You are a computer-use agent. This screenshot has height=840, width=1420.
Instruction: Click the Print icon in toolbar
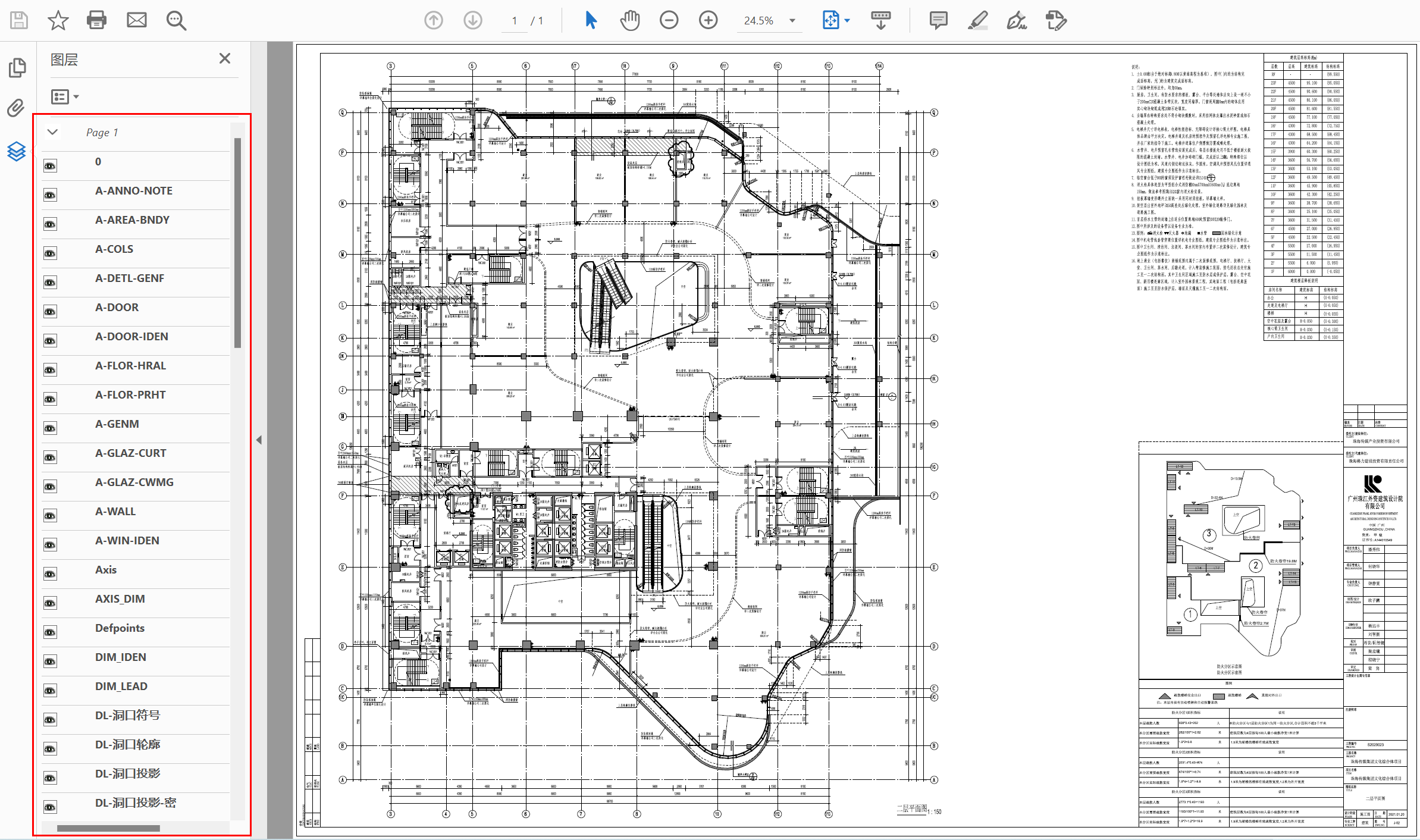click(96, 20)
